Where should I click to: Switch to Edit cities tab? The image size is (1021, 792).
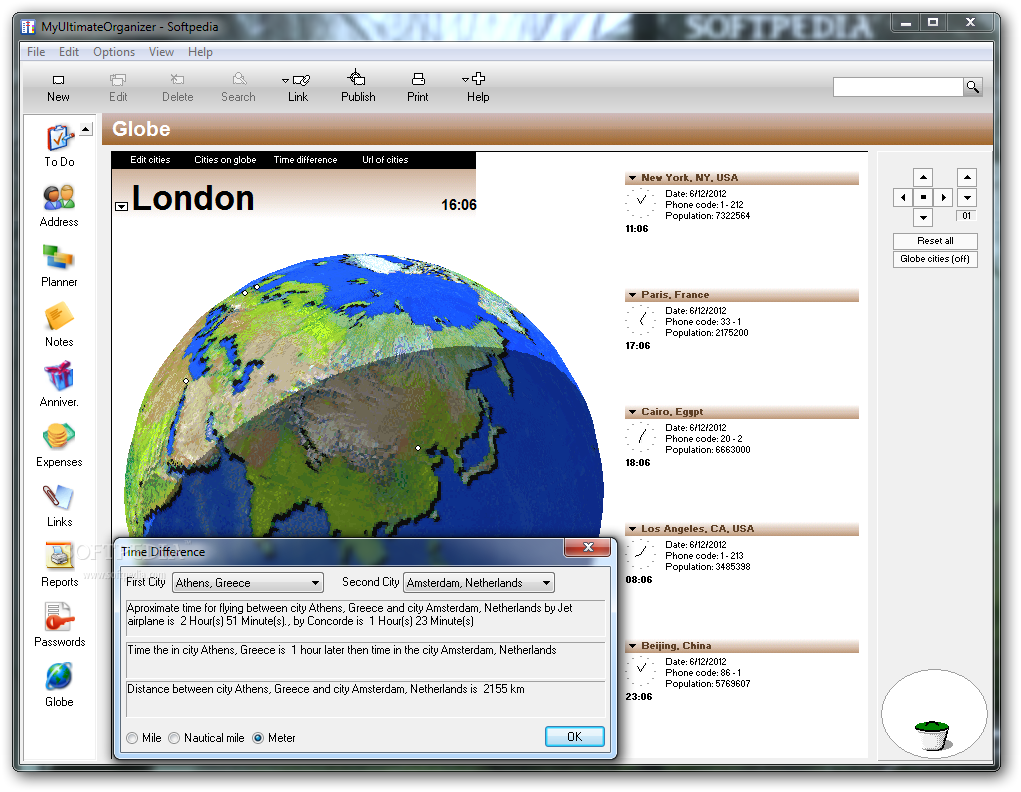click(150, 160)
